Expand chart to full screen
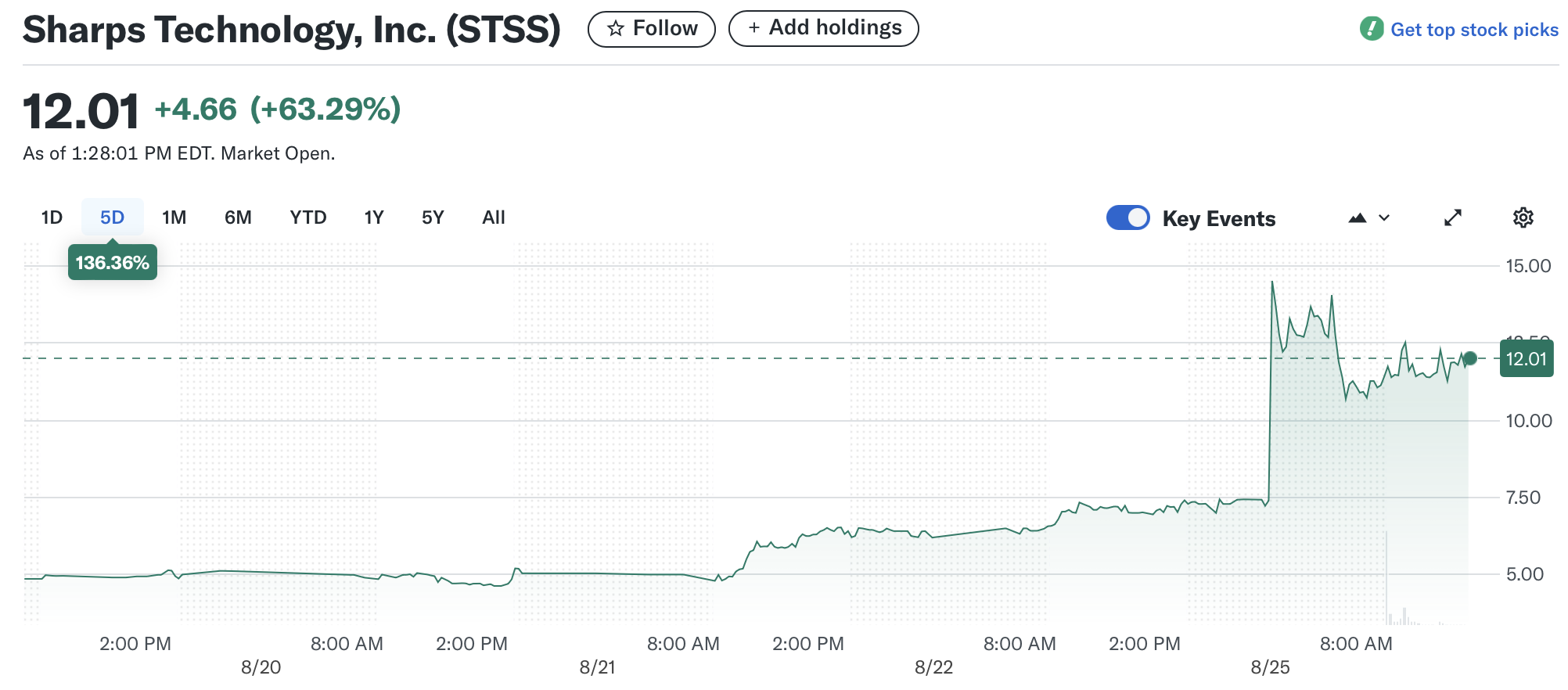This screenshot has width=1568, height=690. pyautogui.click(x=1453, y=217)
